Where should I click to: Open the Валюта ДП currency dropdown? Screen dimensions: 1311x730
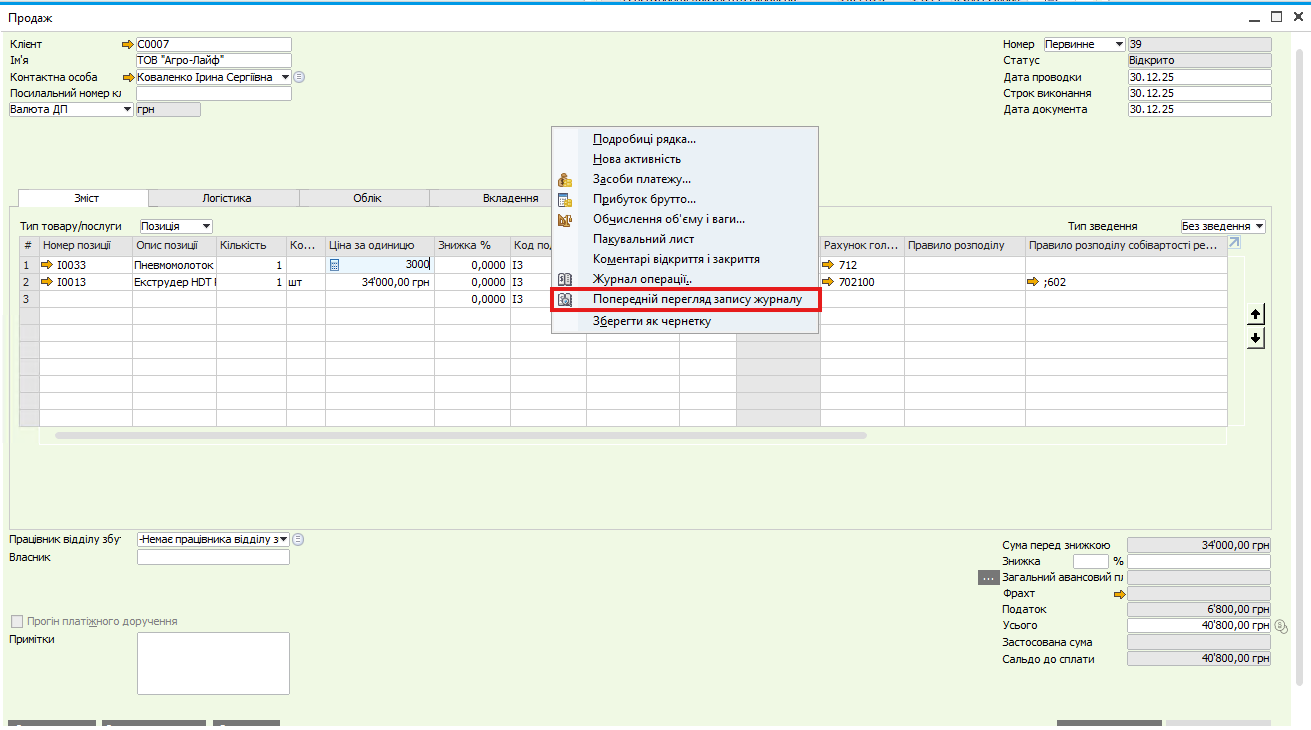point(127,110)
